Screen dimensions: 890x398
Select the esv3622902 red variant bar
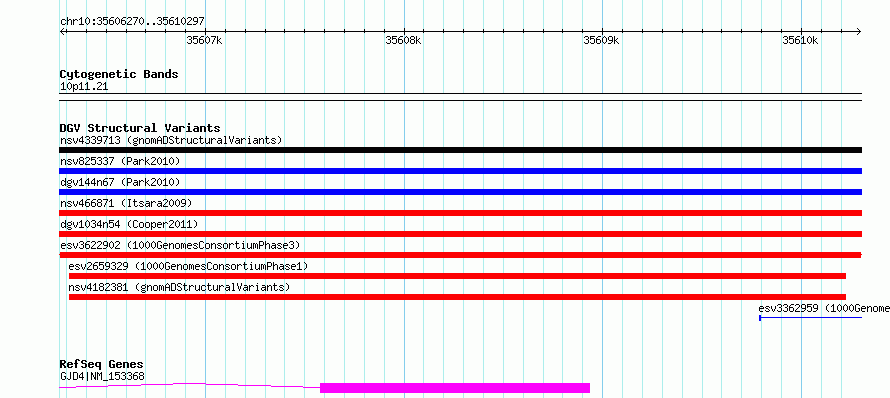[460, 255]
